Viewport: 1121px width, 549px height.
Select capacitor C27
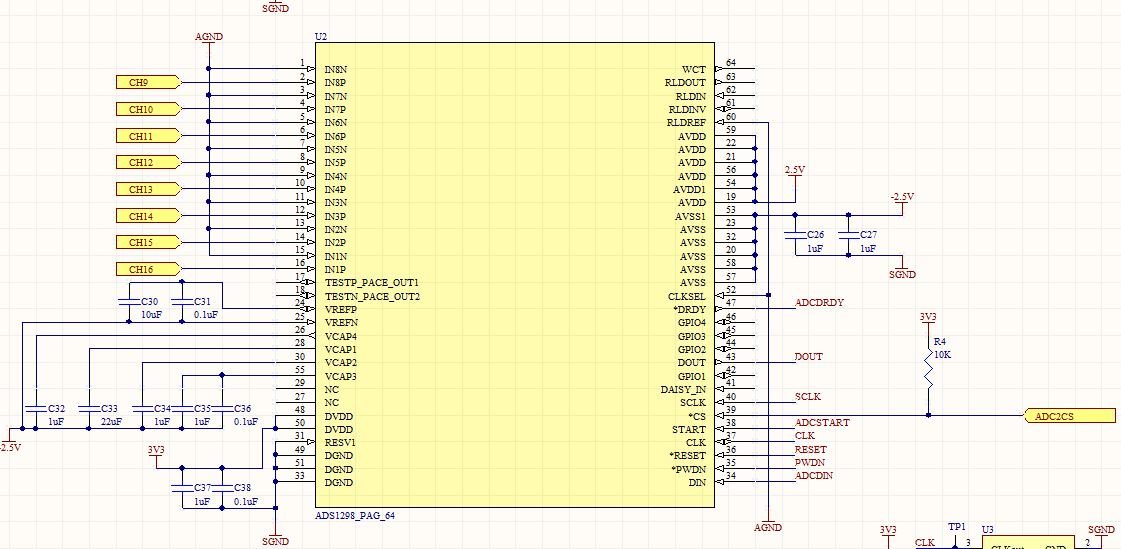click(x=849, y=235)
